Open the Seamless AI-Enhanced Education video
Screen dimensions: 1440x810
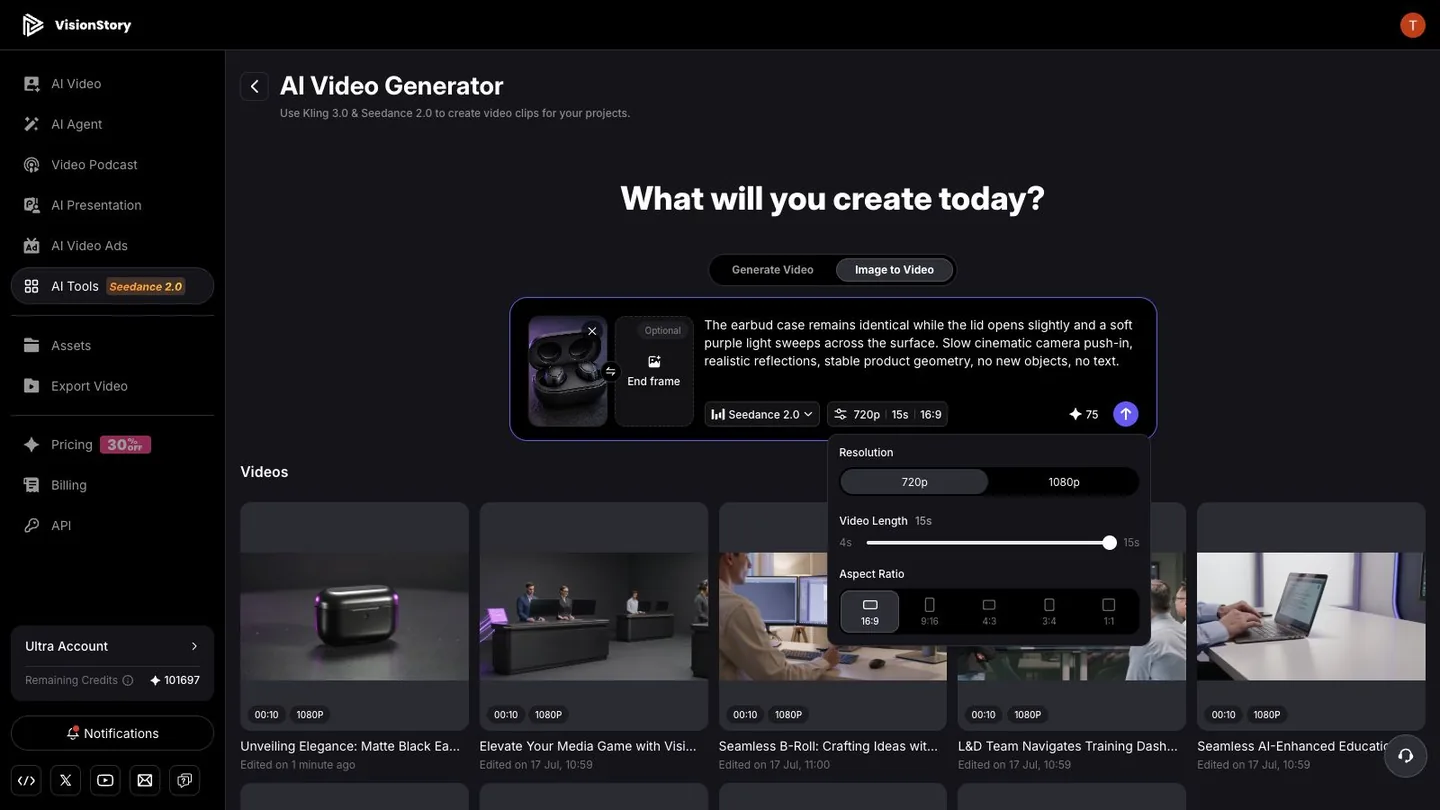1311,616
